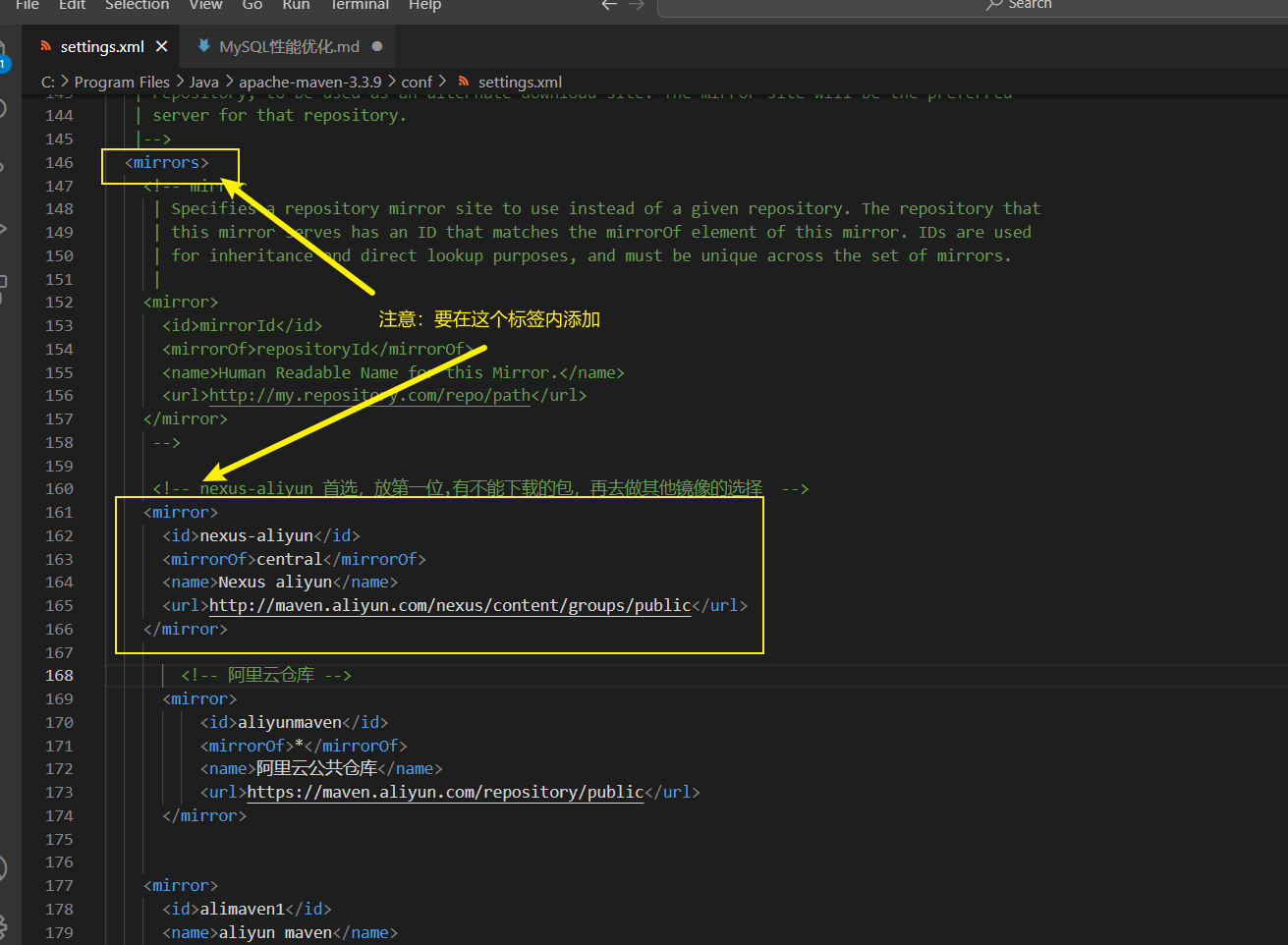This screenshot has width=1288, height=945.
Task: Click the <mirror> tag on line 152
Action: pos(181,303)
